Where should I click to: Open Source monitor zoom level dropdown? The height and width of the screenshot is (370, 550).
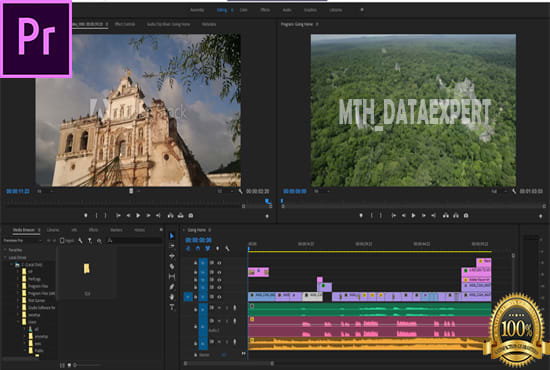pos(45,191)
